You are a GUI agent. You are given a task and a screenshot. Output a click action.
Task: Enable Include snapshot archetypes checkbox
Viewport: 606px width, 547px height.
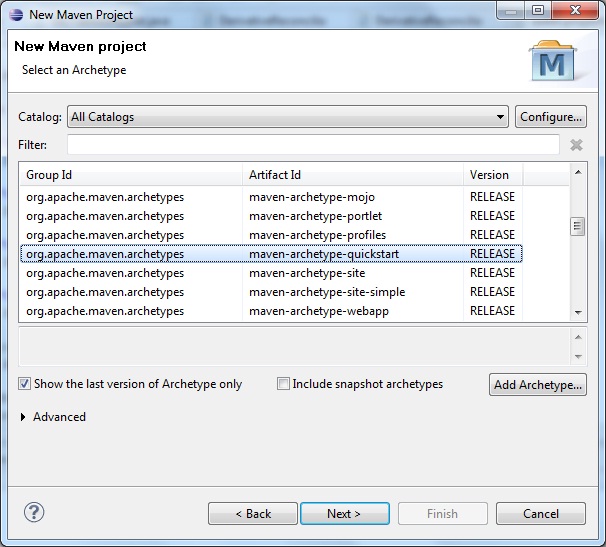tap(283, 384)
